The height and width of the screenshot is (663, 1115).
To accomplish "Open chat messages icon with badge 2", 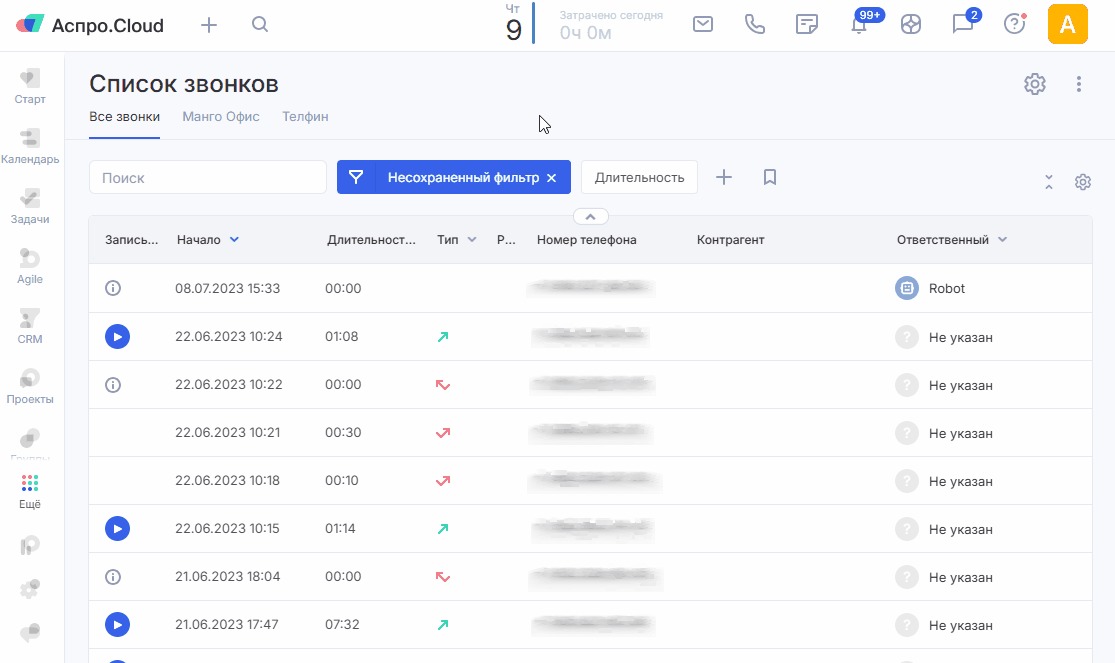I will pos(964,23).
